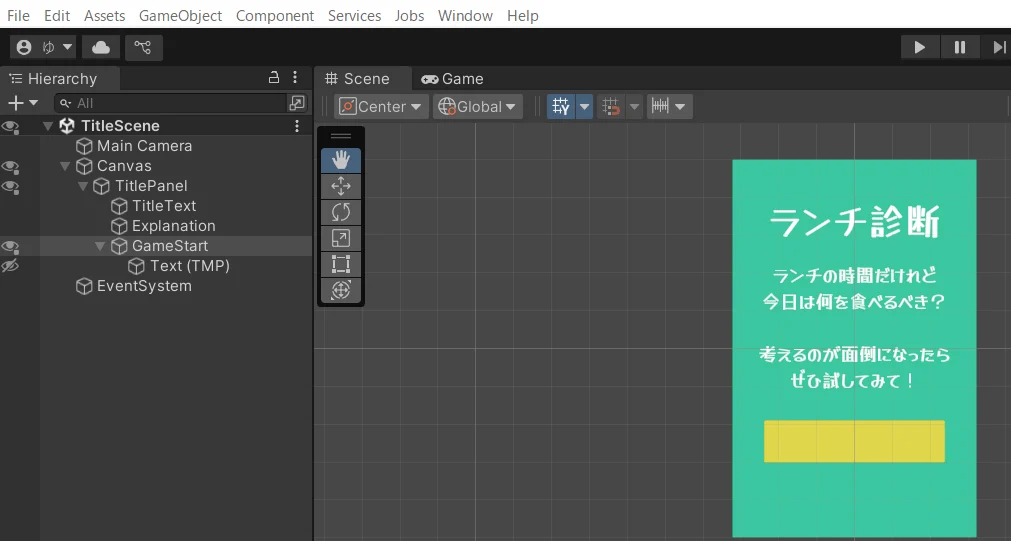Click the Main Camera cube icon

tap(84, 146)
